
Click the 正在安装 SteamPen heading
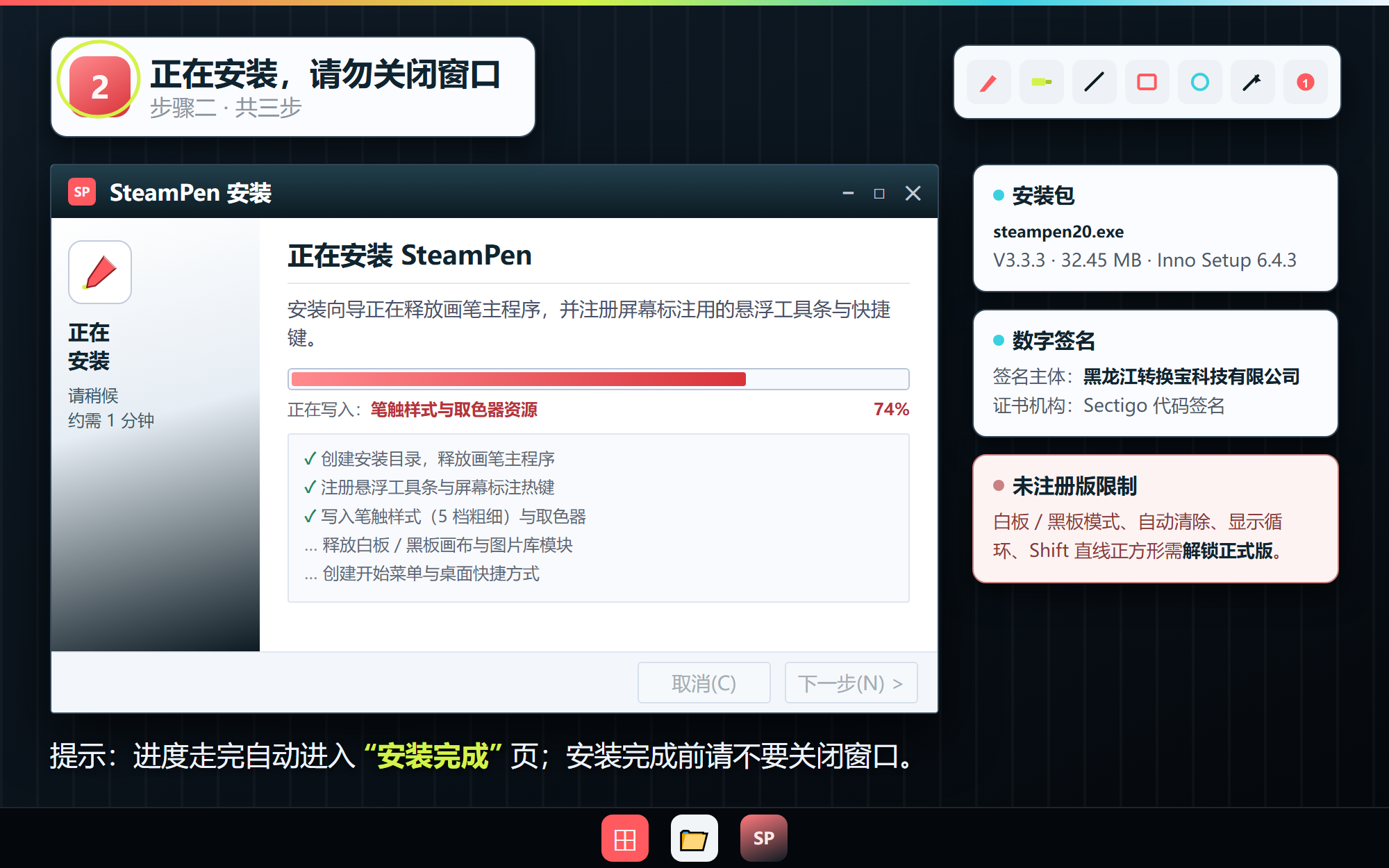[x=410, y=256]
